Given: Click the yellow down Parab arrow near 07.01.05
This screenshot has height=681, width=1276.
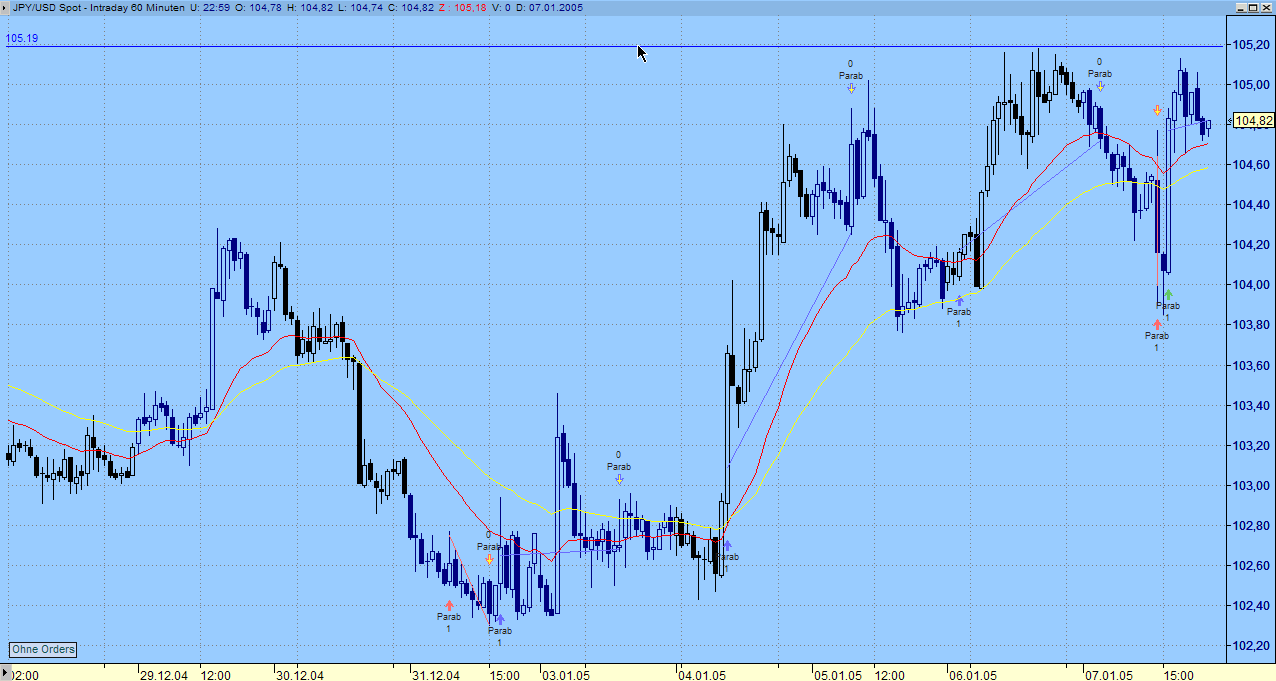Looking at the screenshot, I should [1100, 86].
